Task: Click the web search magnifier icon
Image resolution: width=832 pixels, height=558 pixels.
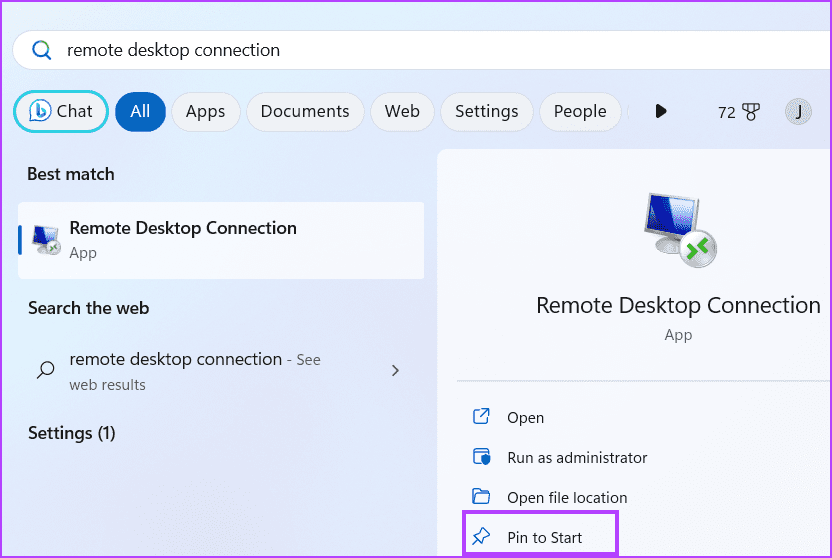Action: tap(46, 370)
